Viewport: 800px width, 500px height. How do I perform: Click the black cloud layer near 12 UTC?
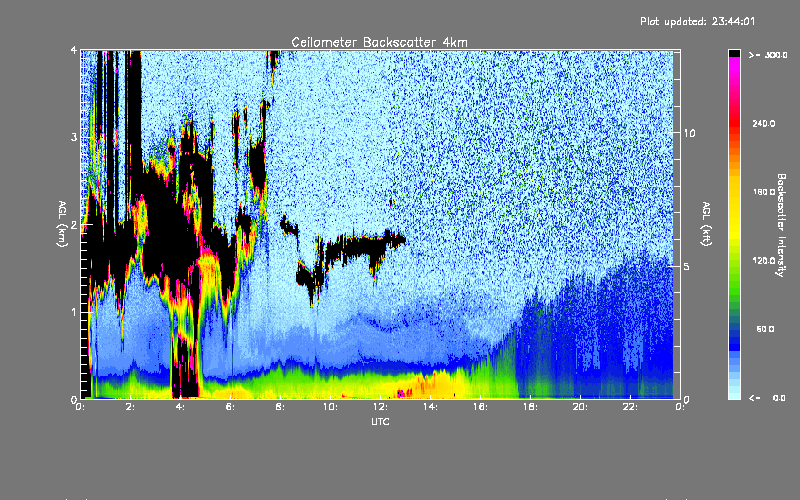(x=365, y=246)
